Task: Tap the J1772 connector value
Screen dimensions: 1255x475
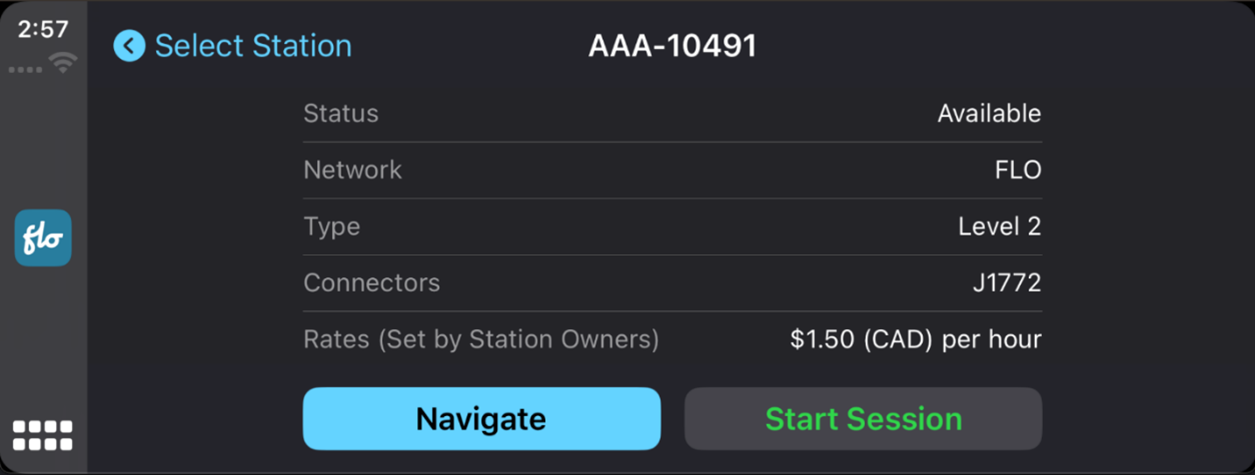Action: 1006,283
